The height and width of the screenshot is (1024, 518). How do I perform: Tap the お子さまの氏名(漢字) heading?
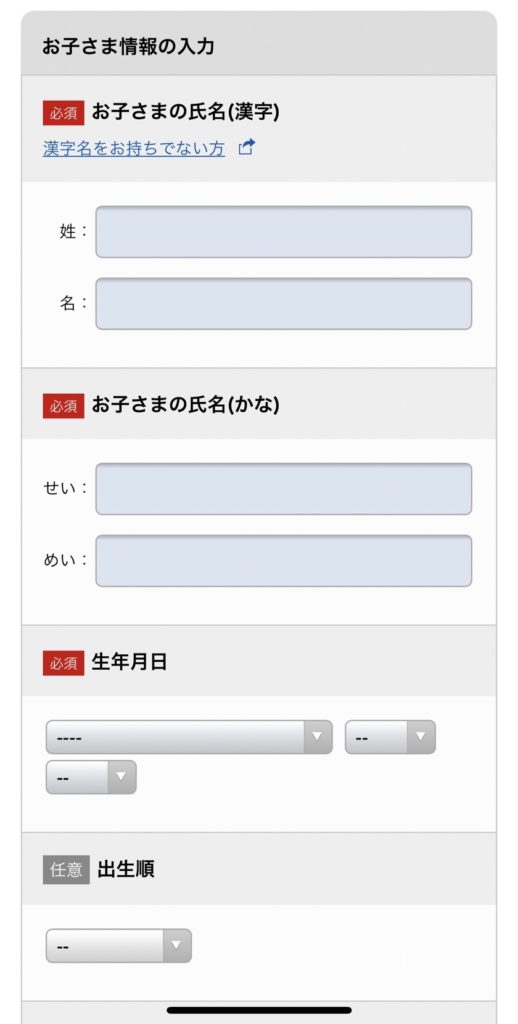point(186,112)
